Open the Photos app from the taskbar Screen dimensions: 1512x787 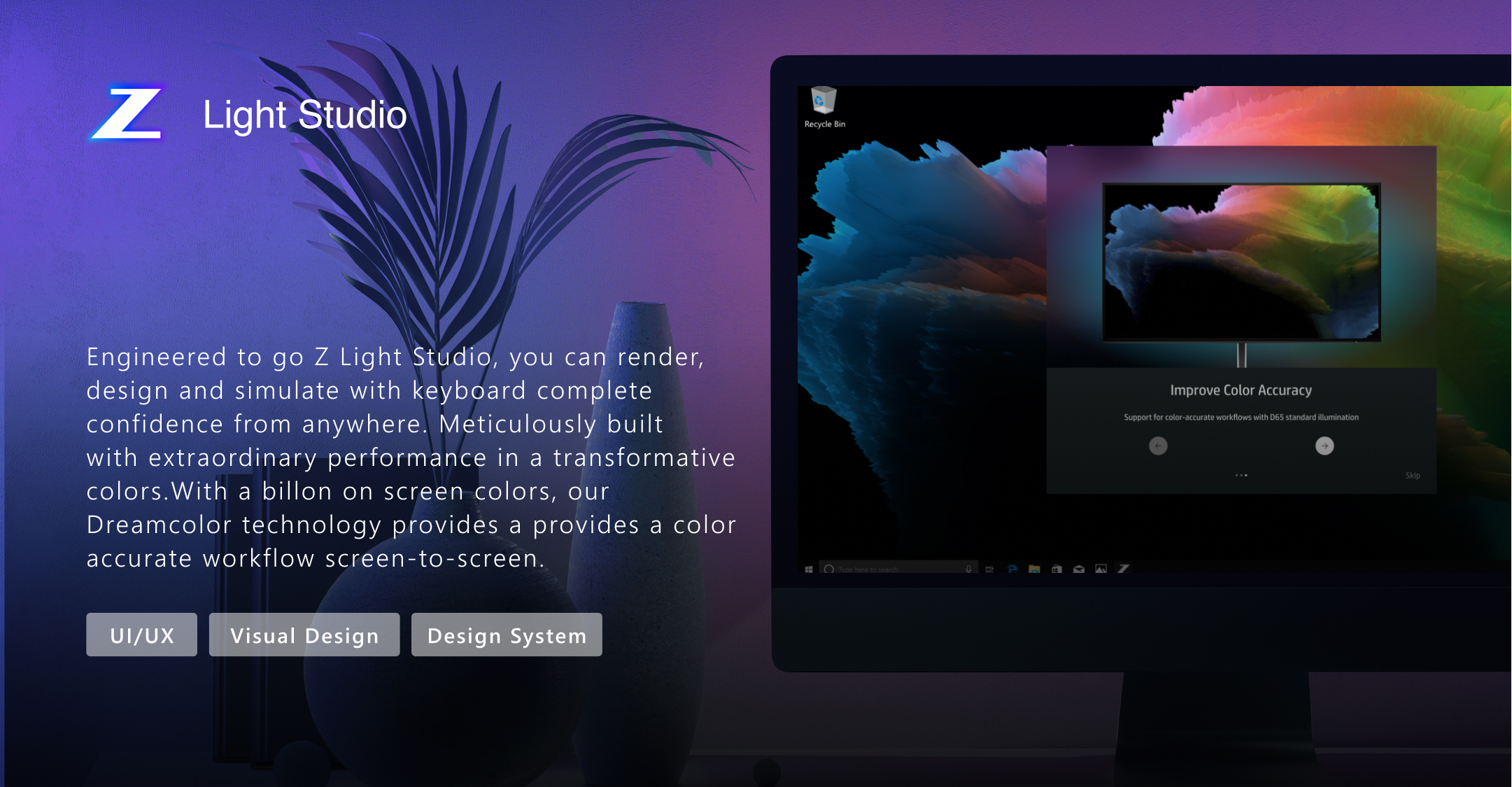(1101, 569)
